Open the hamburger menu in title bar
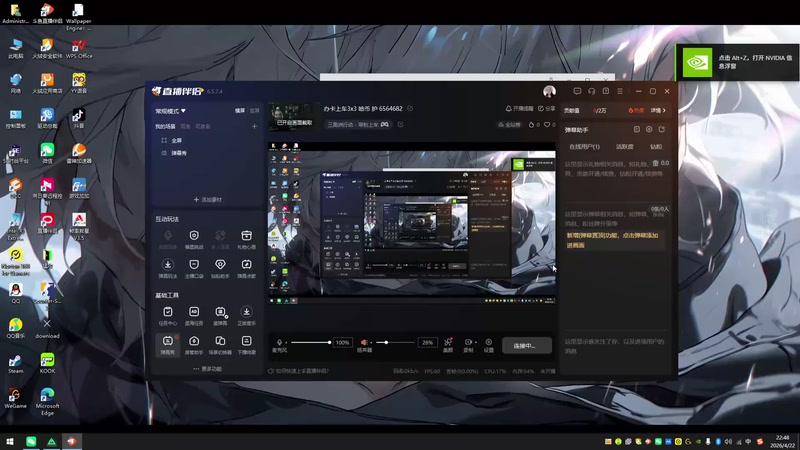Viewport: 800px width, 450px height. 620,91
